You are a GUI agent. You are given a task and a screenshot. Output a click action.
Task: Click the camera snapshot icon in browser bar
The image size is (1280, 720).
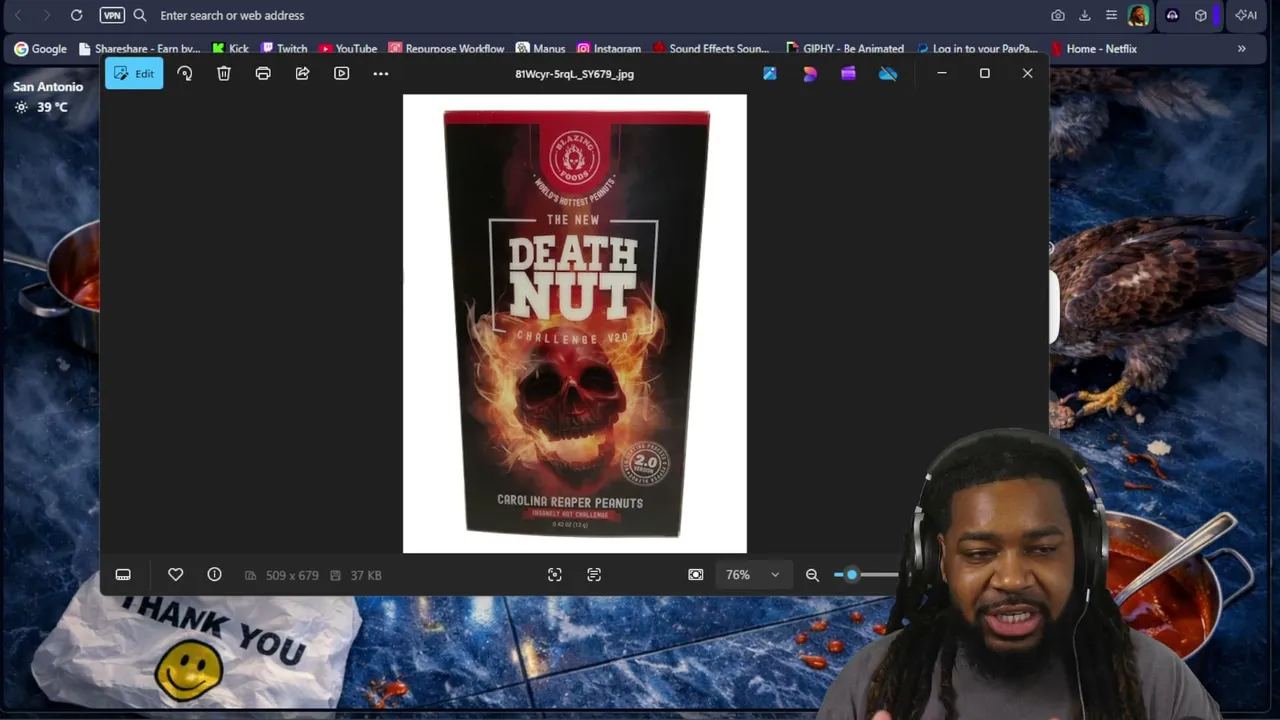(x=1058, y=15)
